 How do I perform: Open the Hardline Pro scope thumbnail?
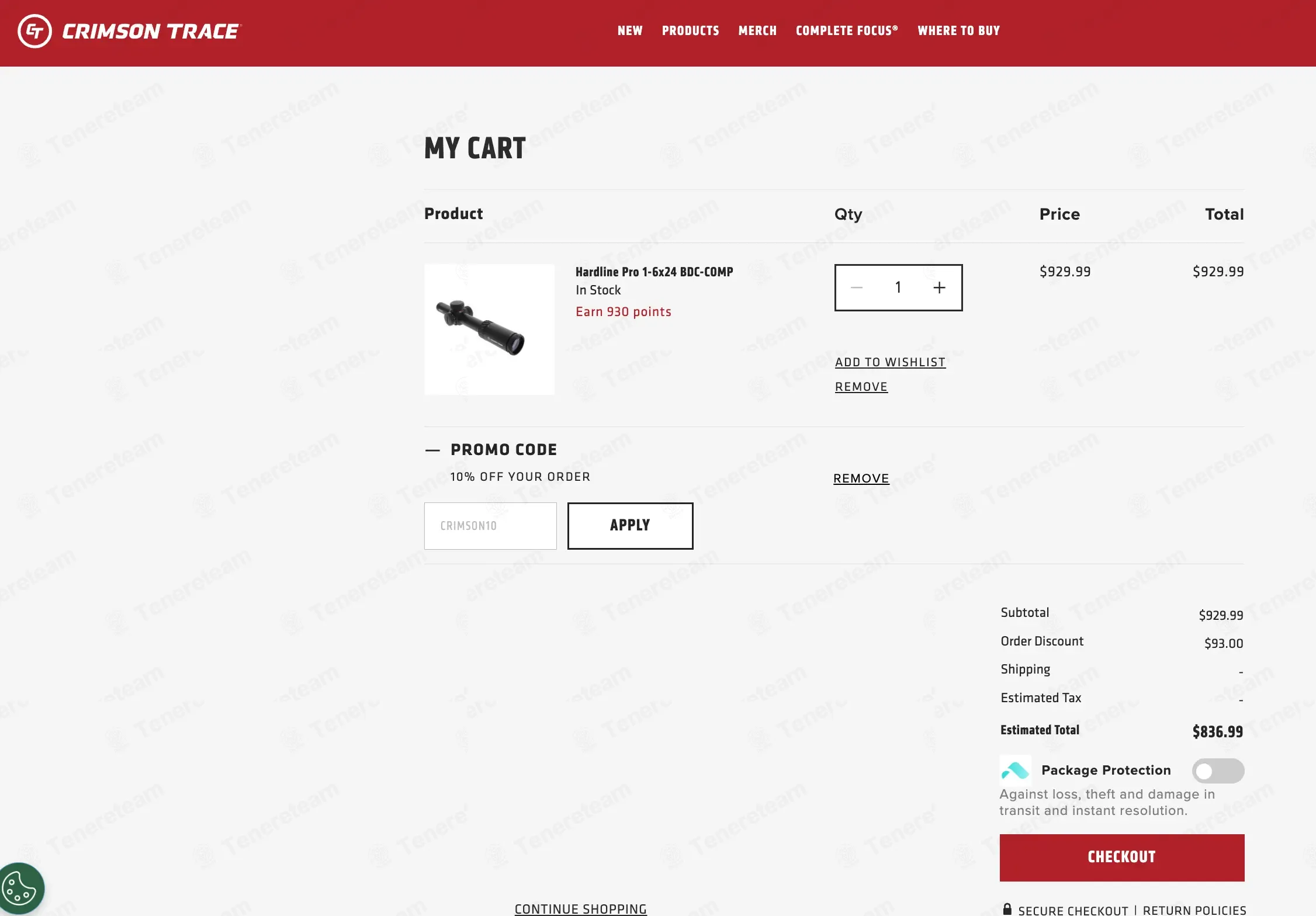[490, 329]
